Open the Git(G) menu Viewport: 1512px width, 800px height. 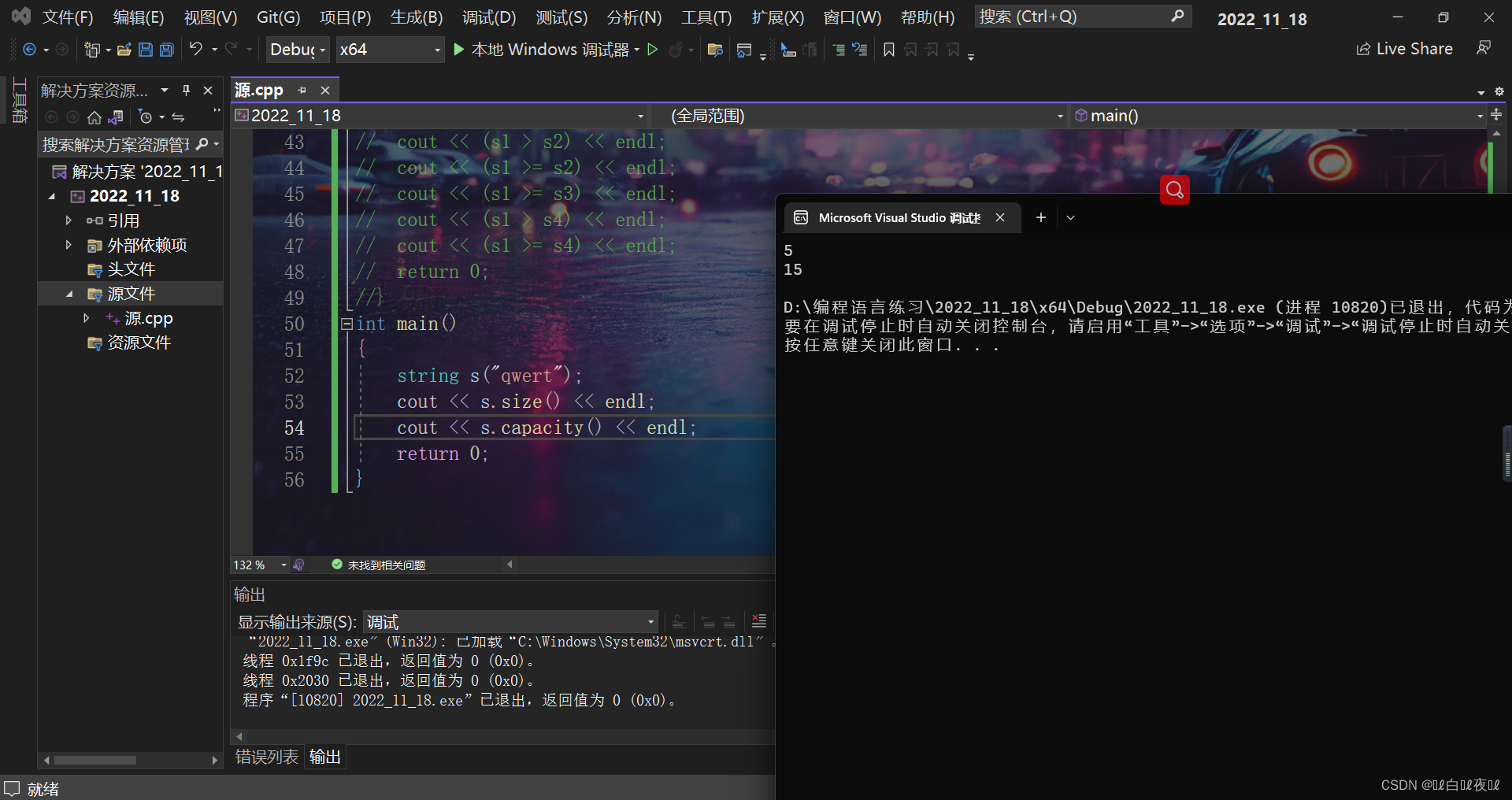[278, 17]
